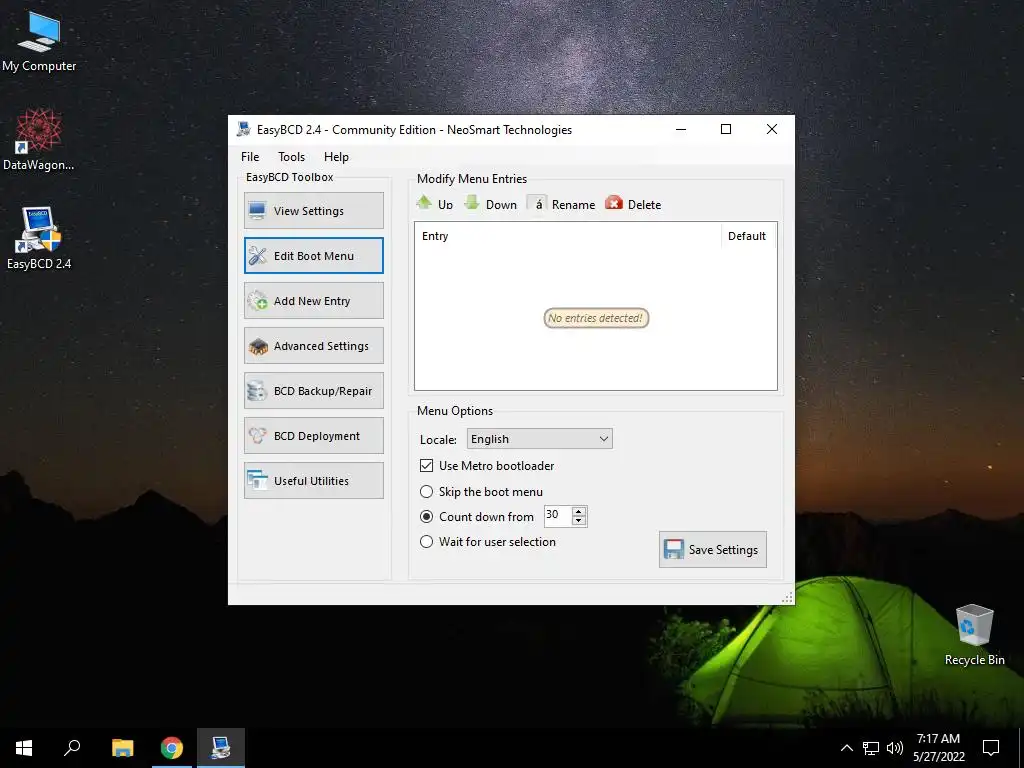Click EasyBCD title bar app icon
This screenshot has width=1024, height=768.
[244, 129]
